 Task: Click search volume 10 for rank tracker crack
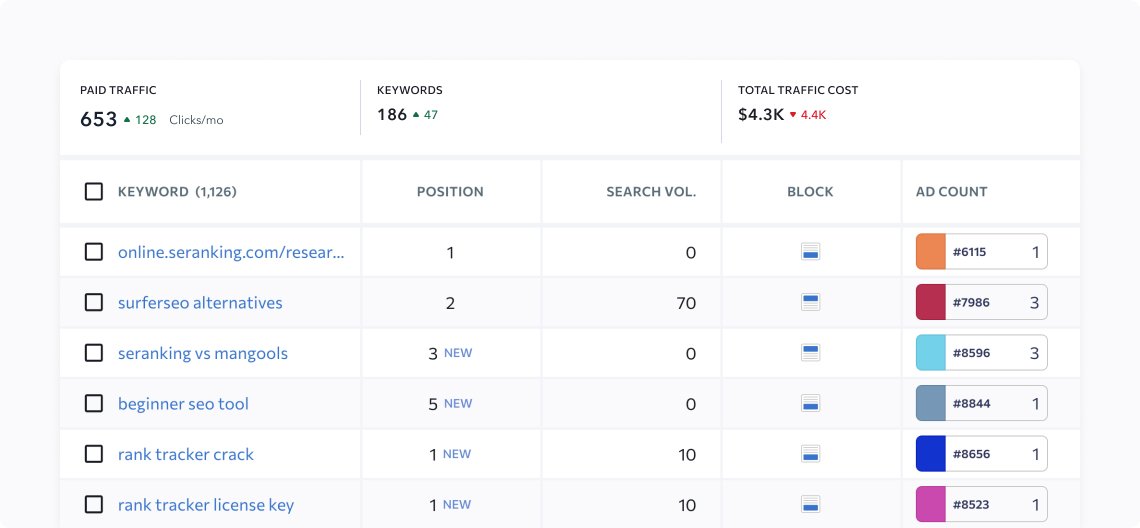(x=687, y=455)
